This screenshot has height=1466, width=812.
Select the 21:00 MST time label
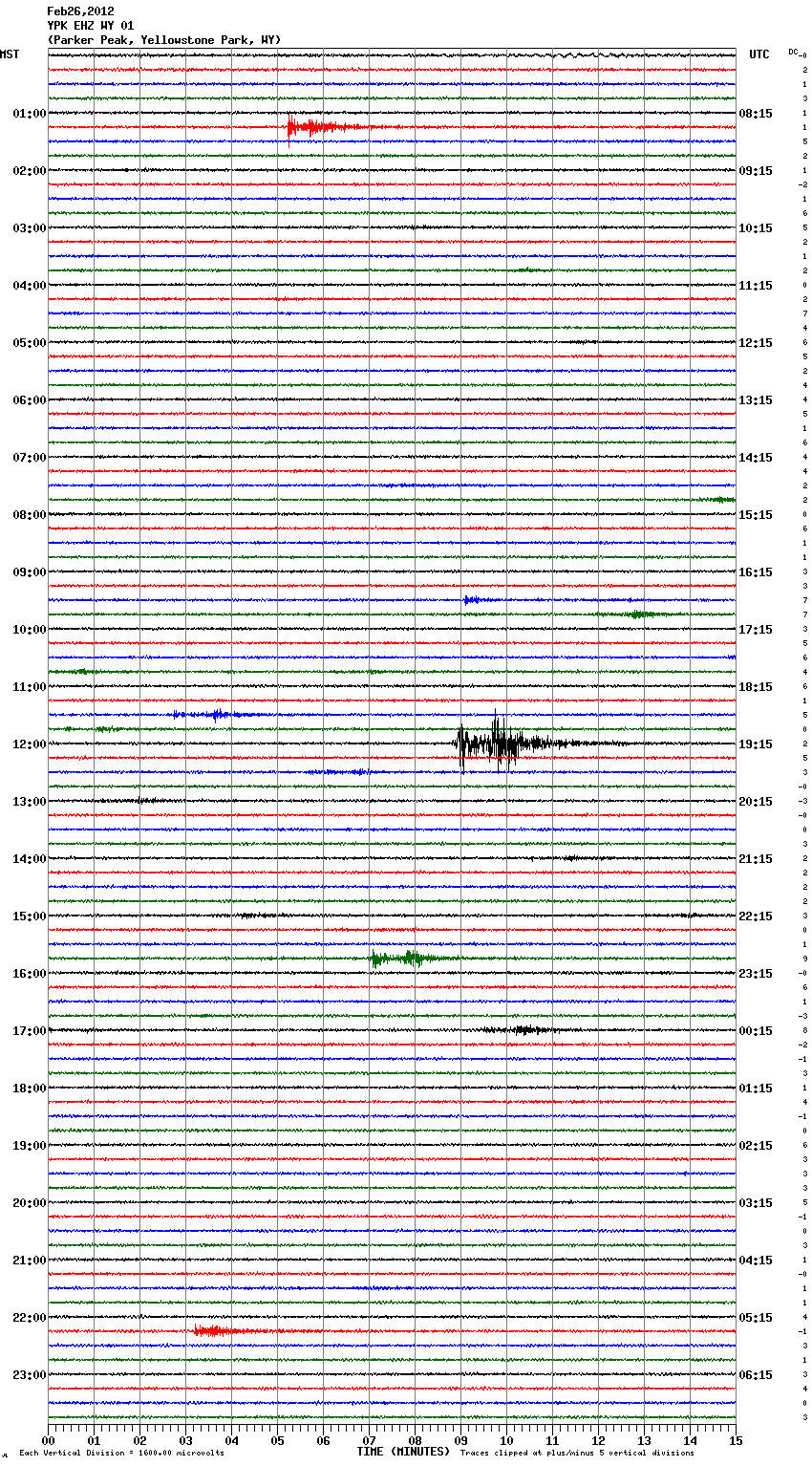[x=30, y=1261]
